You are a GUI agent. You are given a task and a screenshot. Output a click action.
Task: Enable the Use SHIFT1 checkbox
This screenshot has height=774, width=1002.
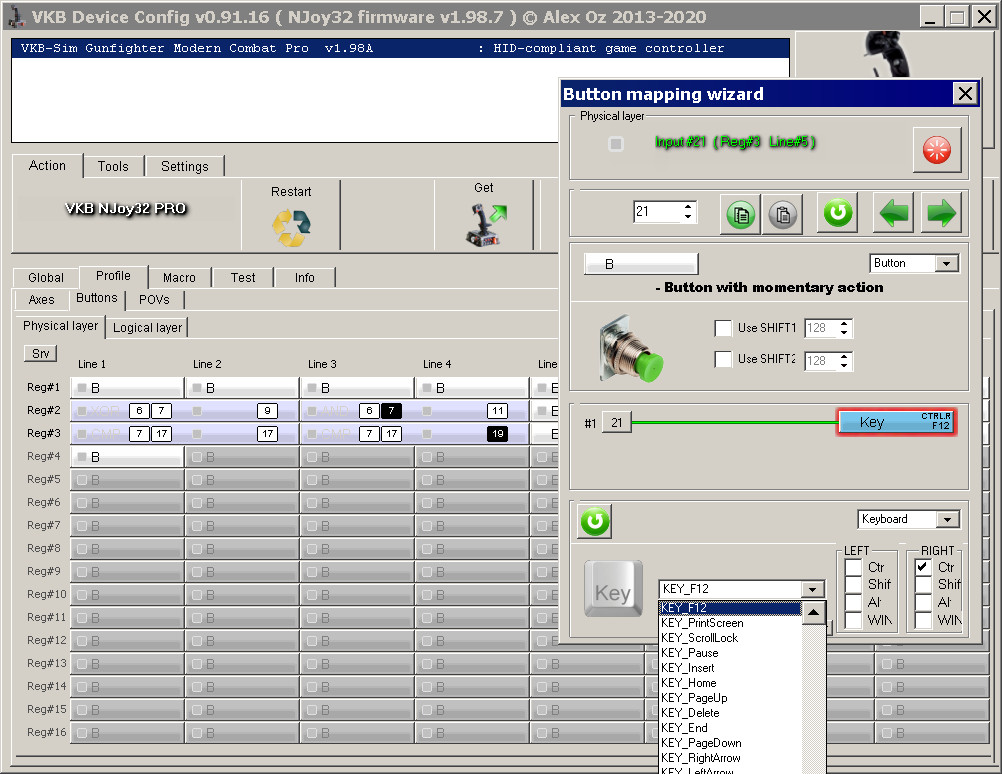(723, 328)
